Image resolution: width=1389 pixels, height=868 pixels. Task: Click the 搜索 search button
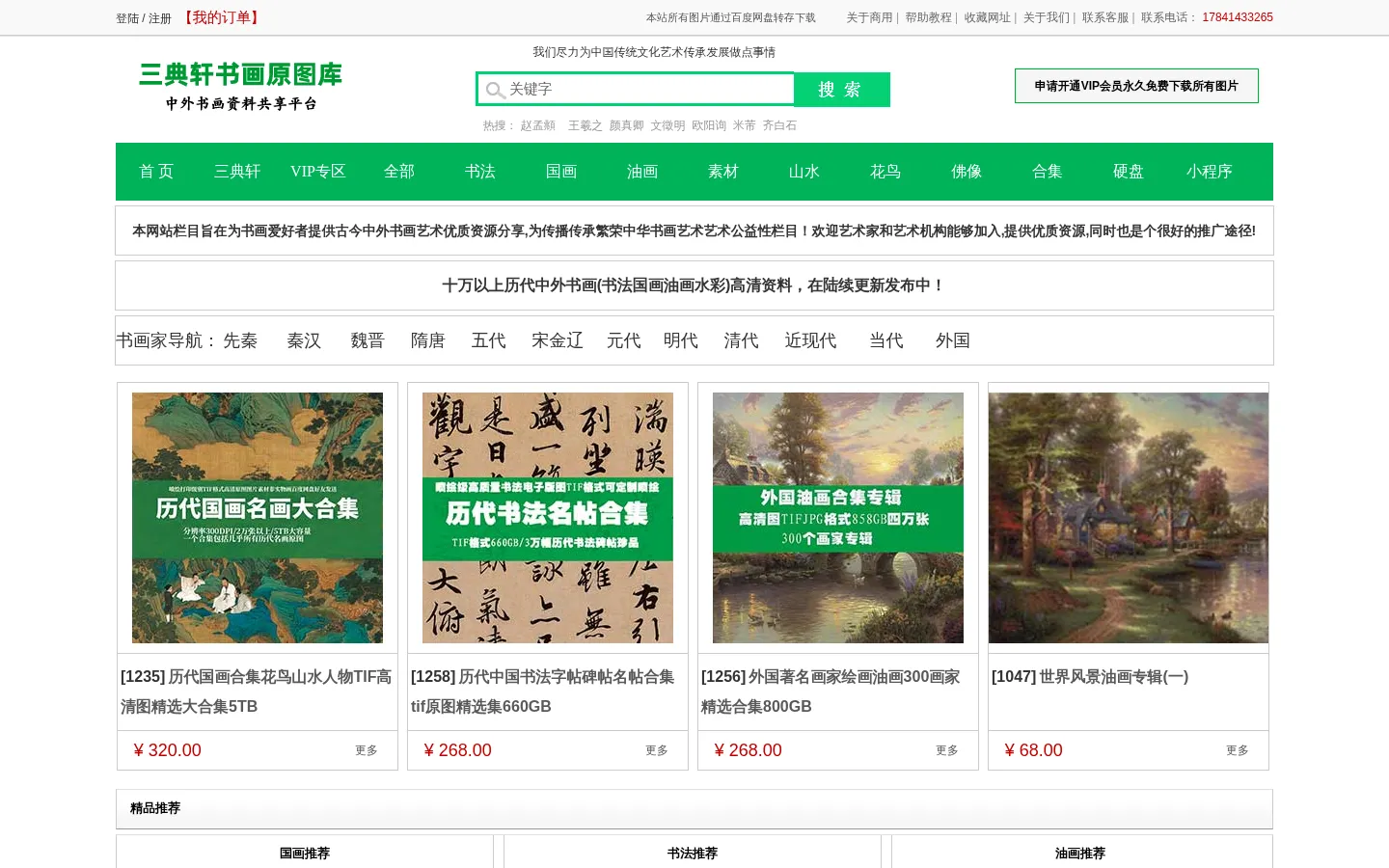(841, 89)
